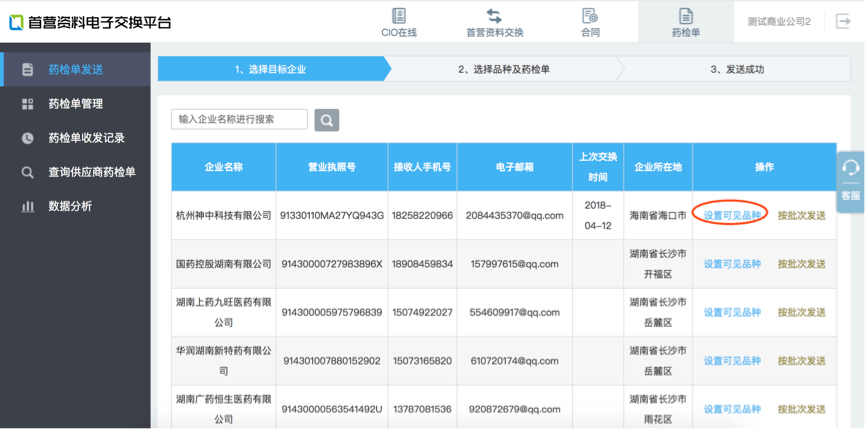
Task: Click phone number 18908459834
Action: 422,264
